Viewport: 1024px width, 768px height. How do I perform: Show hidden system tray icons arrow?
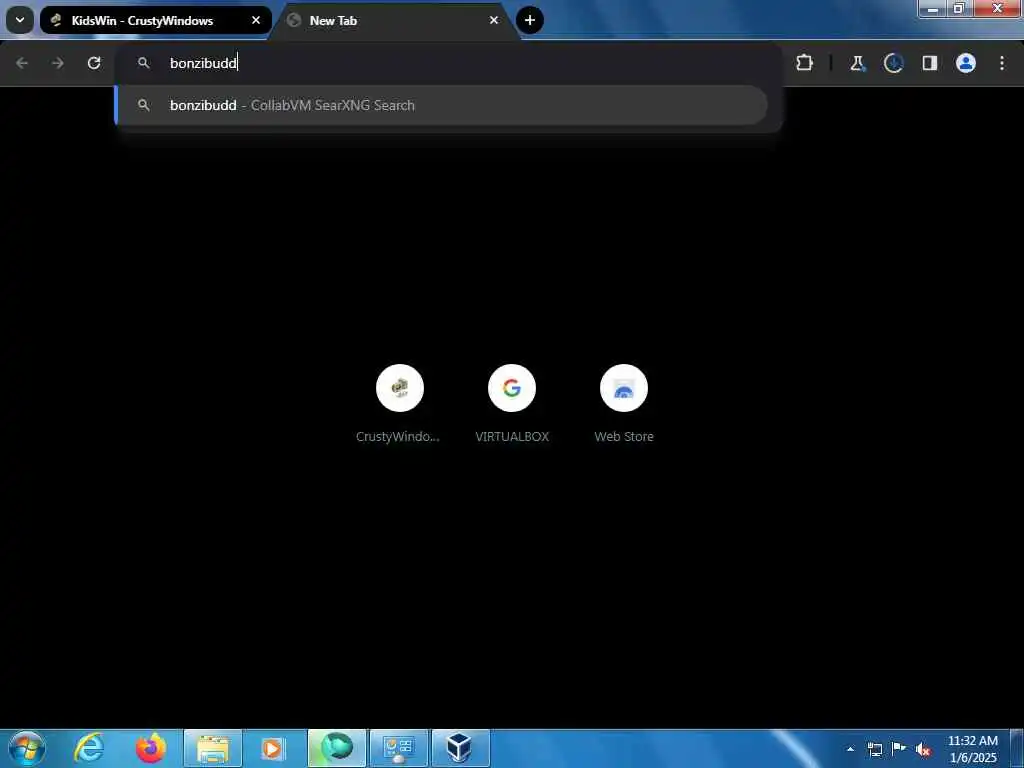click(850, 749)
